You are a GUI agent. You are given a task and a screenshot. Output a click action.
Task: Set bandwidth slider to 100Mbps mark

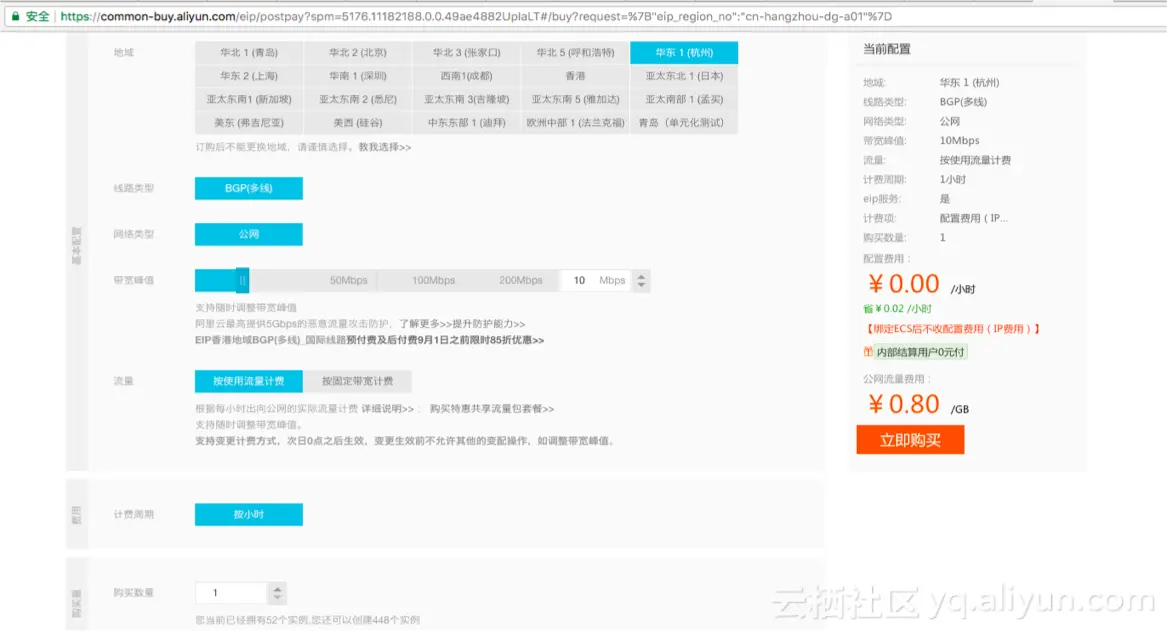click(x=433, y=281)
